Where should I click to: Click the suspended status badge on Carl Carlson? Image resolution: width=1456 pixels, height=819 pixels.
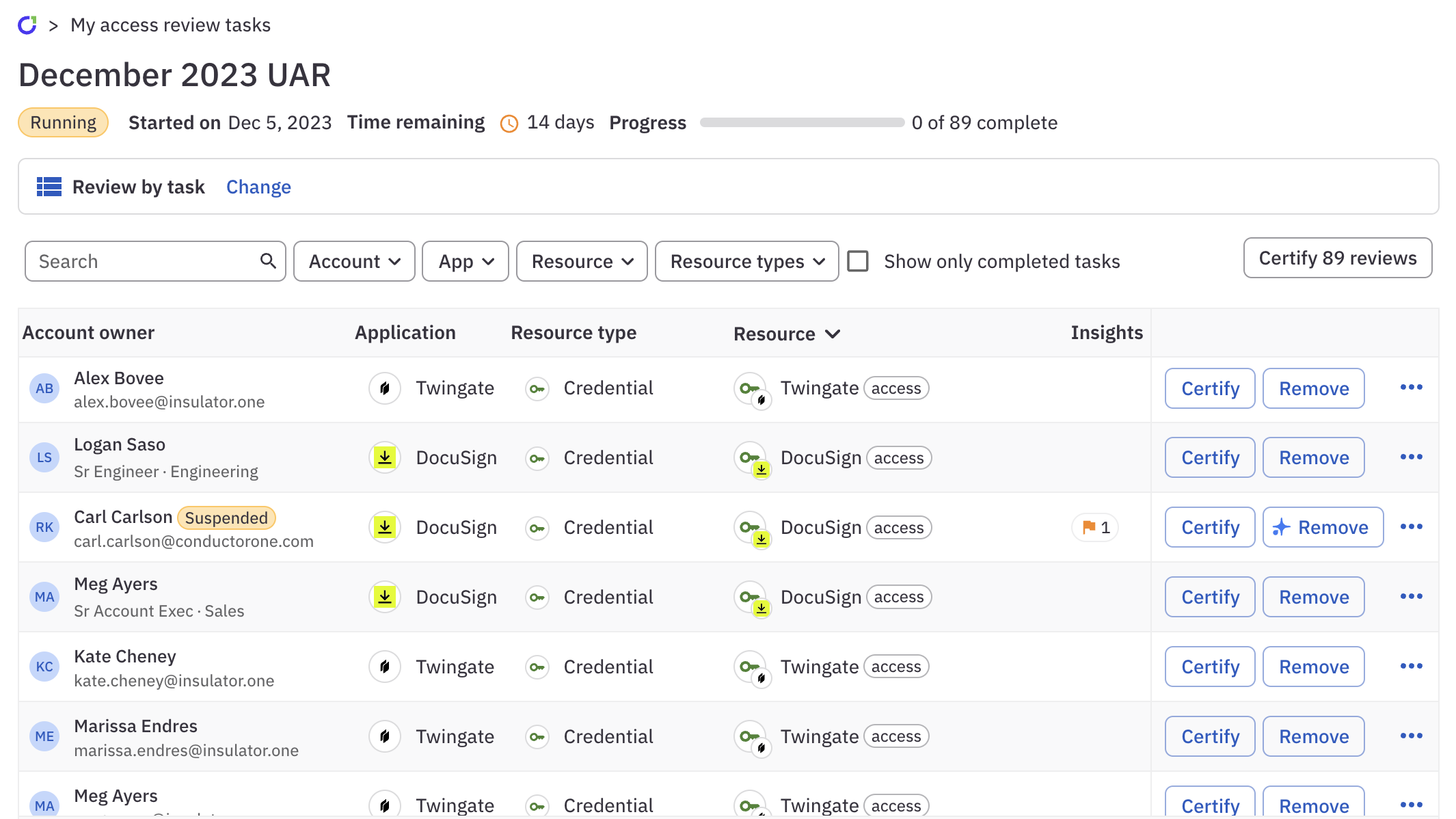coord(225,517)
